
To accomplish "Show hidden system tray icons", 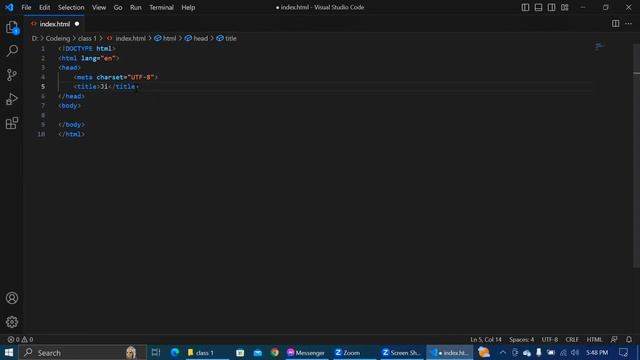I will (503, 353).
